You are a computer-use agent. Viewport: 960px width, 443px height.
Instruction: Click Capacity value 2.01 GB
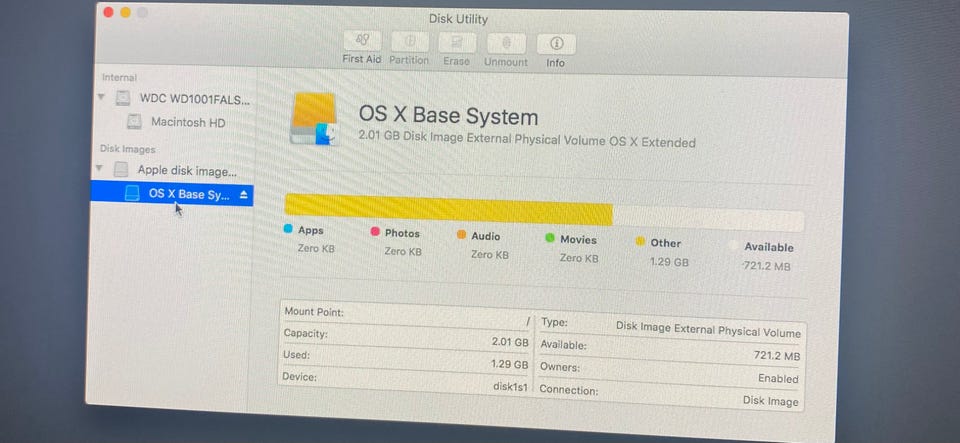coord(510,342)
